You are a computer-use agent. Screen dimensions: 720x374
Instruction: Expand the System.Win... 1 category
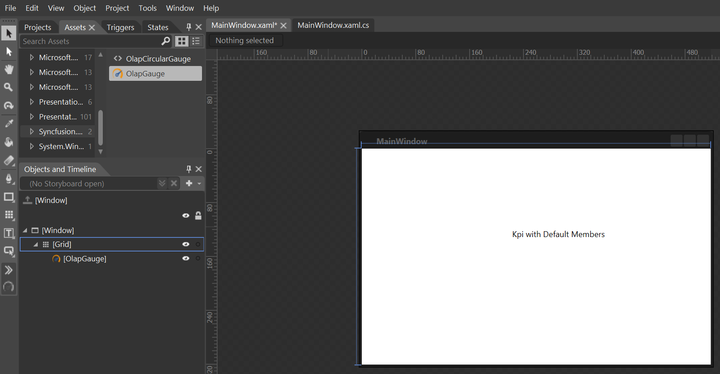point(32,146)
